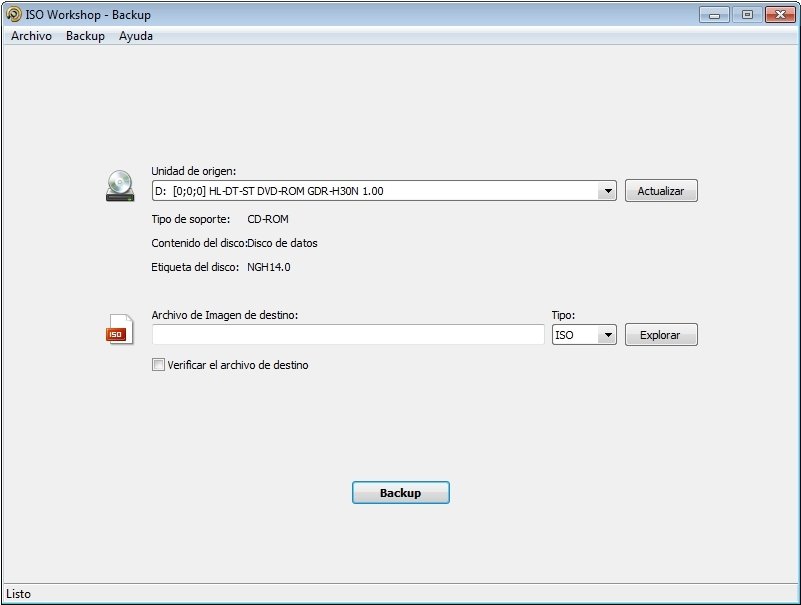Open the Tipo ISO format dropdown
801x605 pixels.
(x=608, y=335)
